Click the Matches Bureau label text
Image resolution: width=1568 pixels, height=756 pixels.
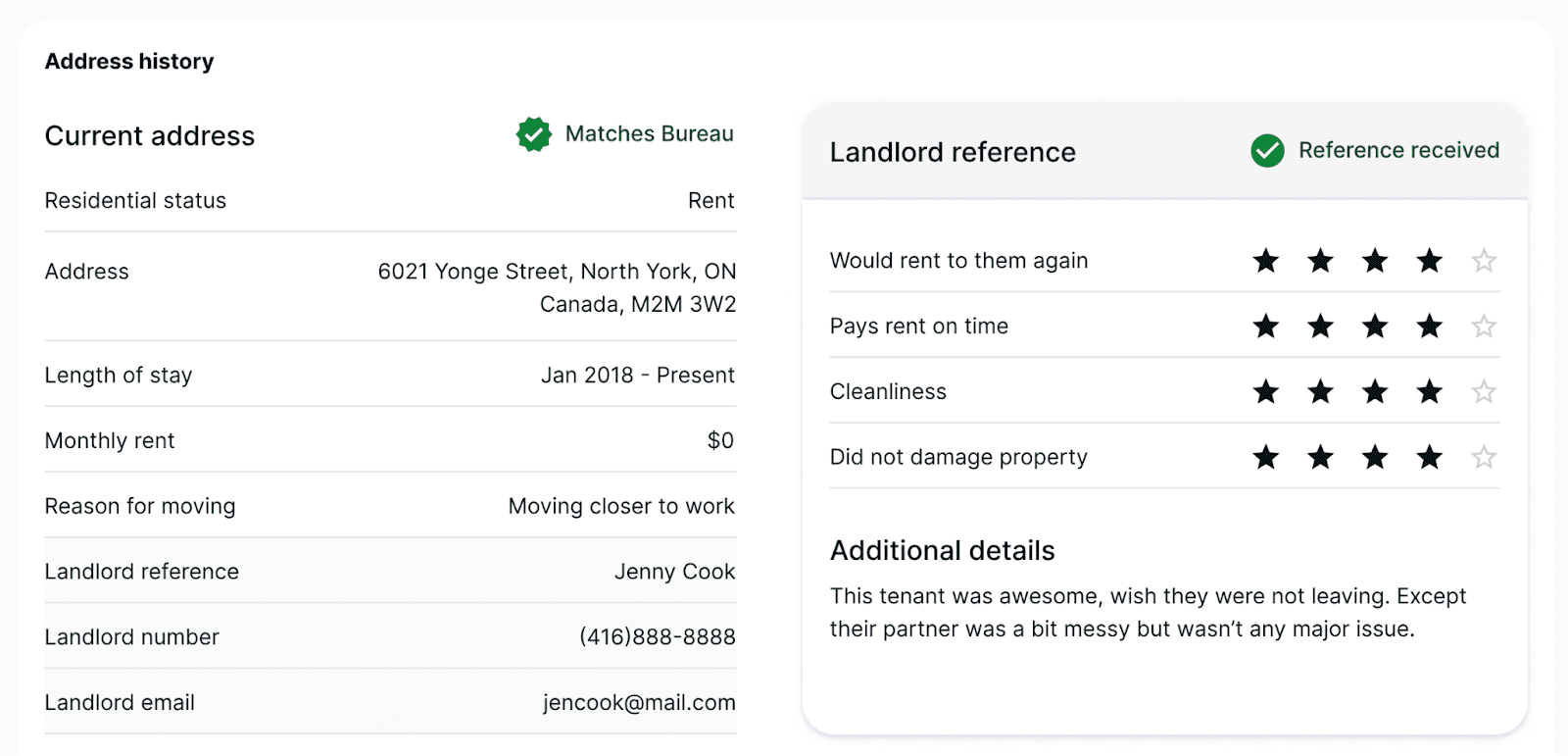[x=649, y=134]
